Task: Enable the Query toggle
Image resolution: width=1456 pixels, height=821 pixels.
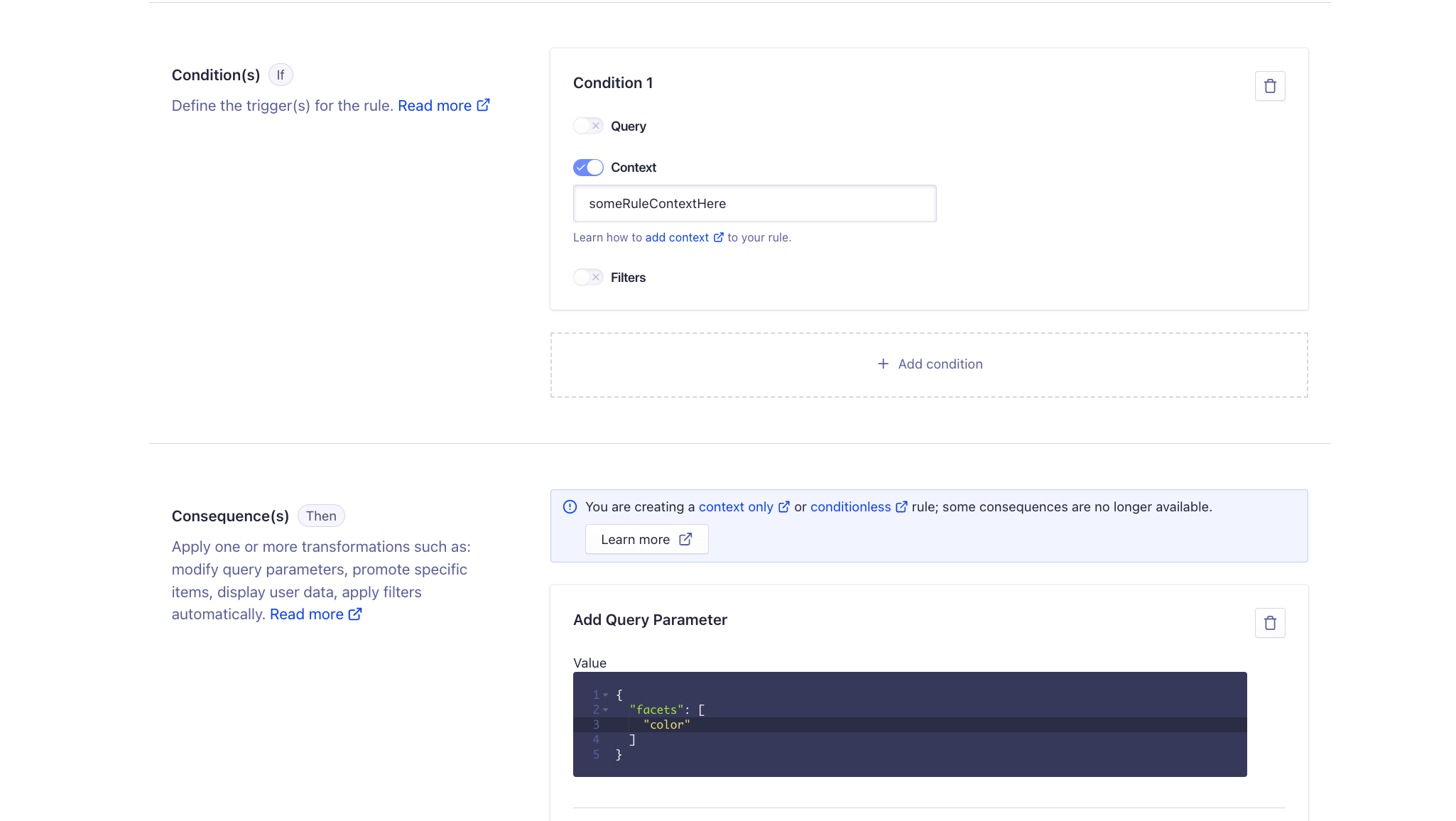Action: (x=588, y=126)
